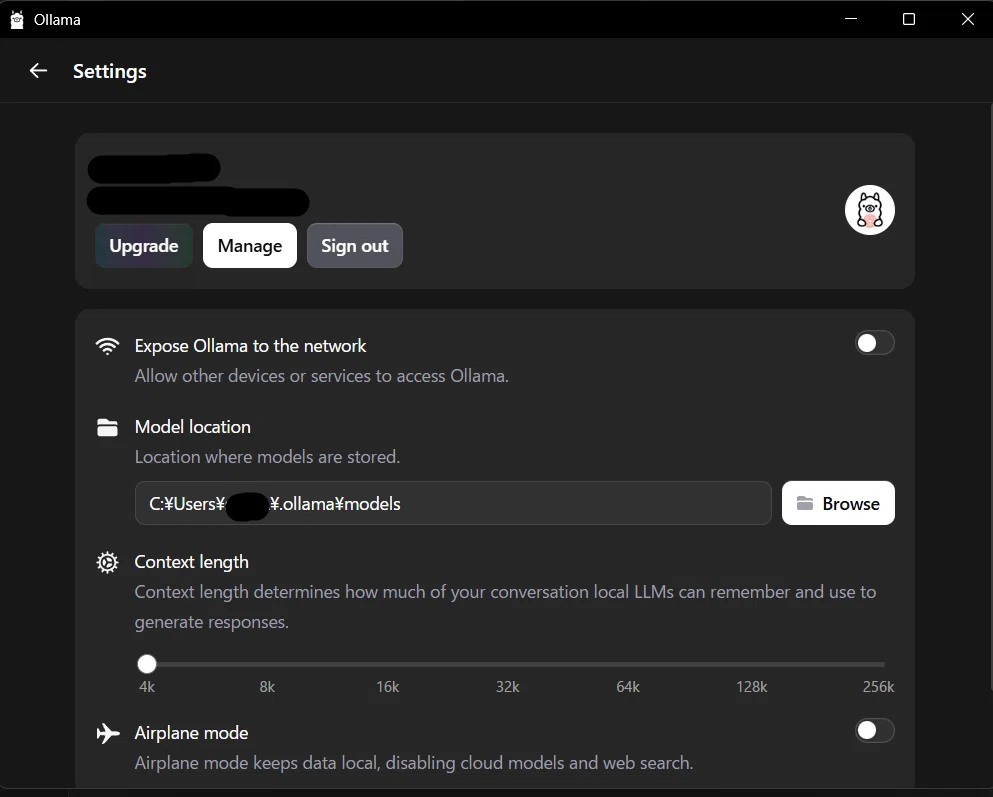Screen dimensions: 993x797
Task: Click the Wi-Fi network icon
Action: 107,346
